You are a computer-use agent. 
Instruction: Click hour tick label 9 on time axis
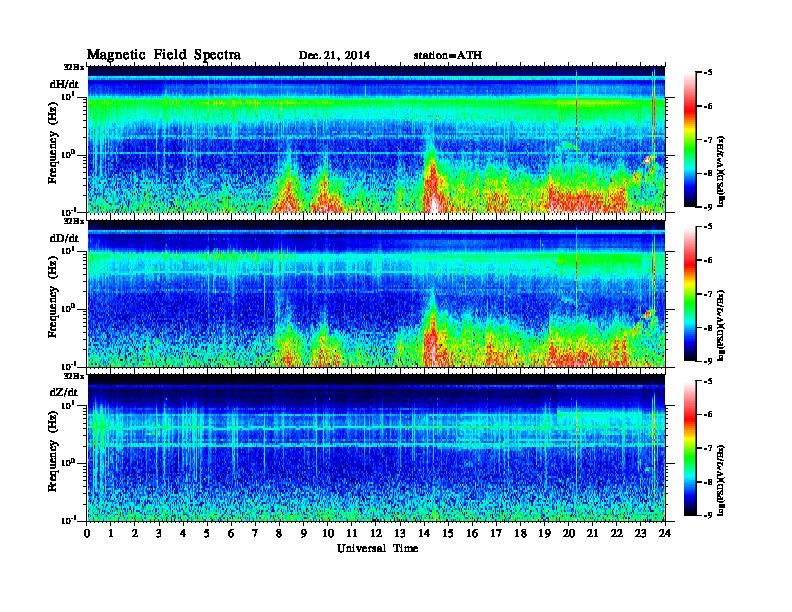coord(304,533)
